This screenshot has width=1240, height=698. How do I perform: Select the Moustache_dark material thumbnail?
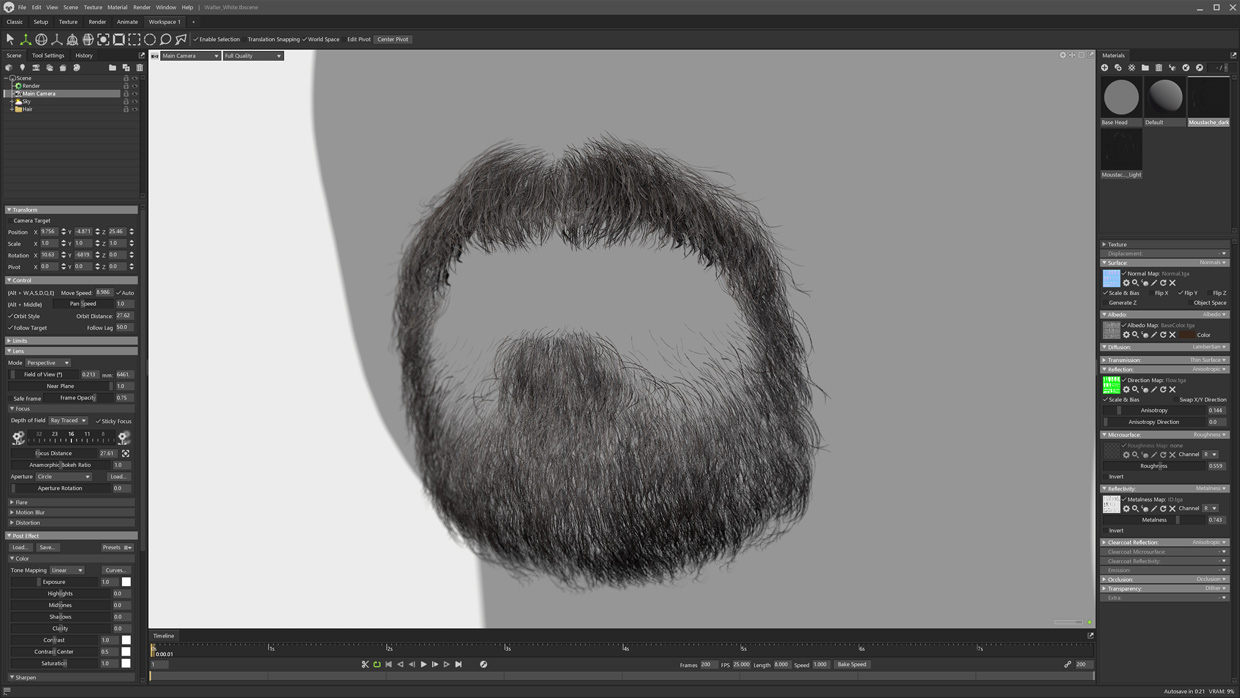[x=1208, y=98]
